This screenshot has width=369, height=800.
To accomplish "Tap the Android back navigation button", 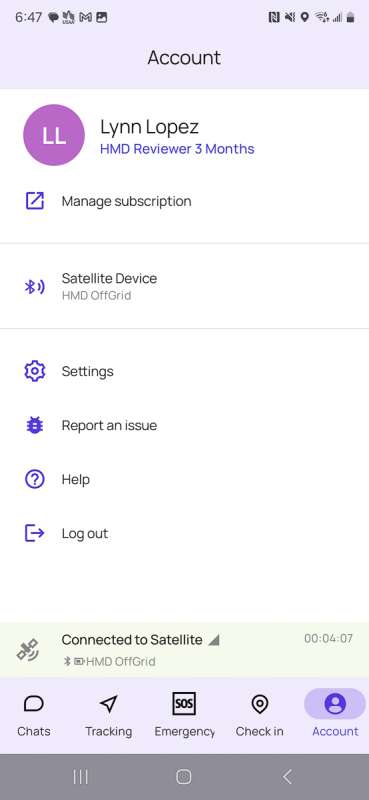I will (287, 777).
